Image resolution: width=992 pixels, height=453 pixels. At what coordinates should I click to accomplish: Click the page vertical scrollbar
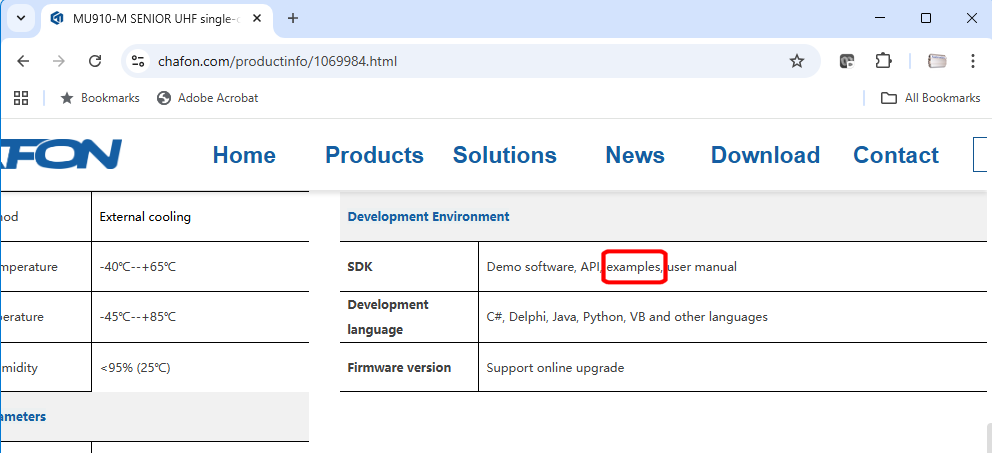pyautogui.click(x=989, y=438)
